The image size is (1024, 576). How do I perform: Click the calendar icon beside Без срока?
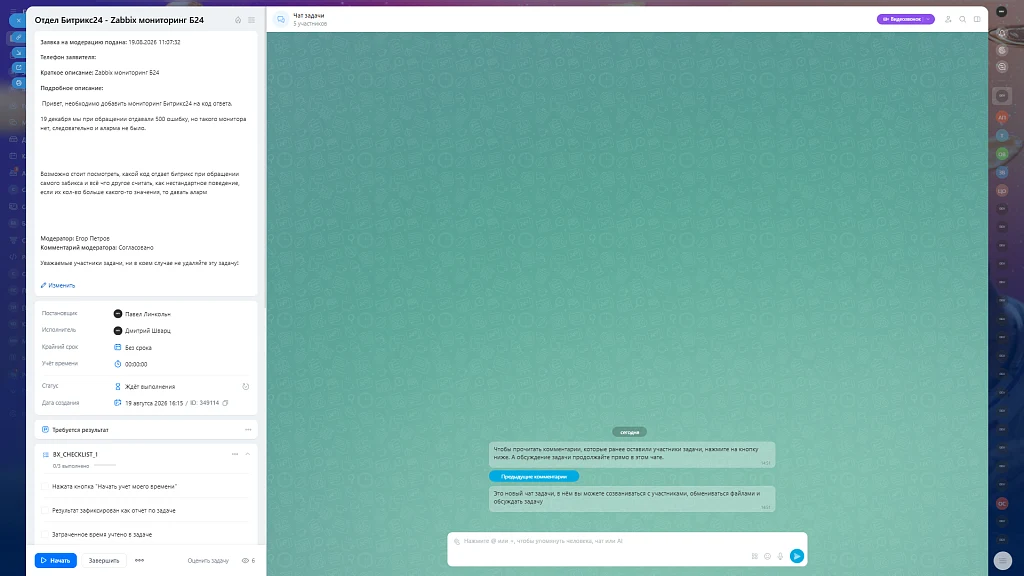pyautogui.click(x=118, y=347)
